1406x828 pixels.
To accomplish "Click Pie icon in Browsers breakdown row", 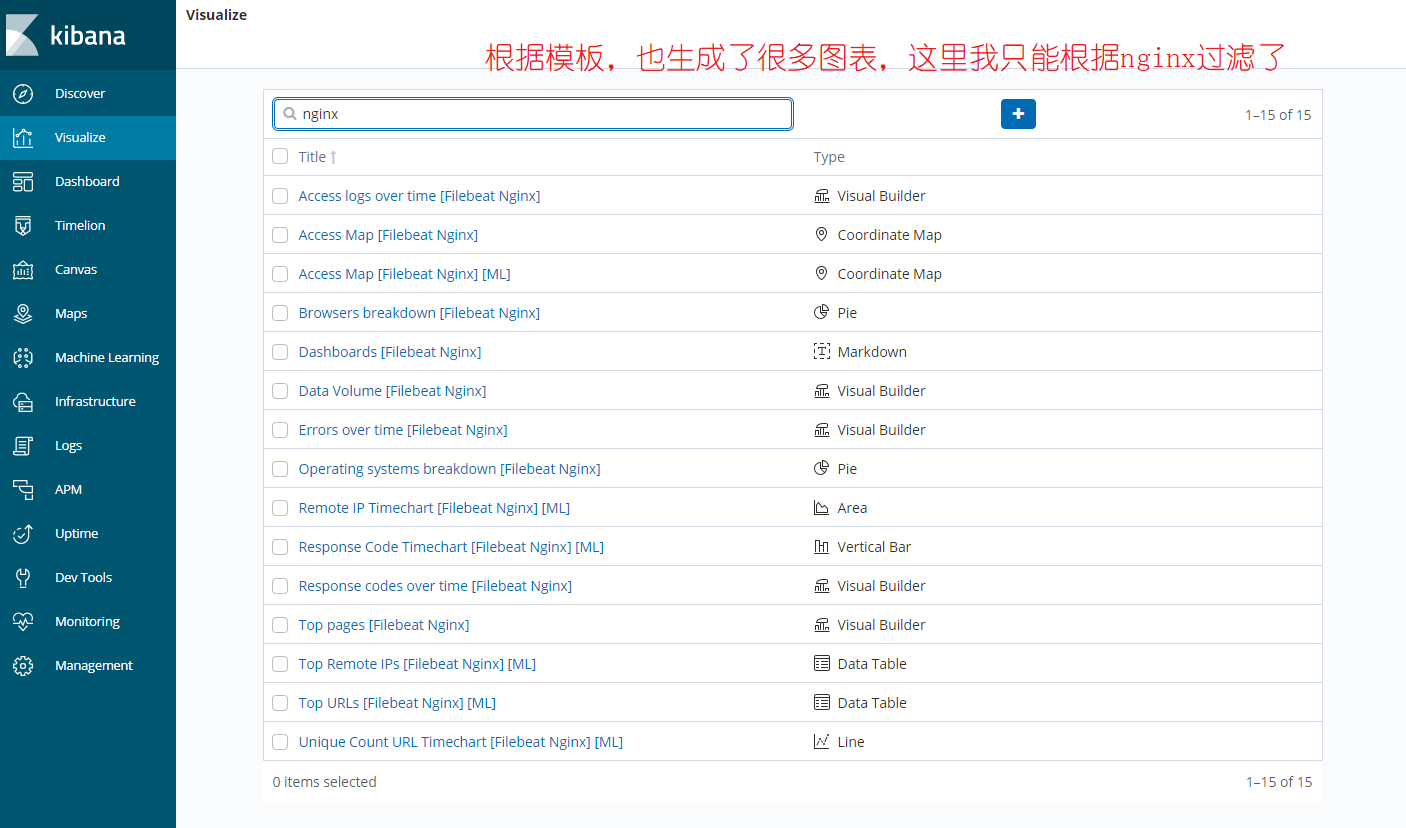I will tap(822, 313).
